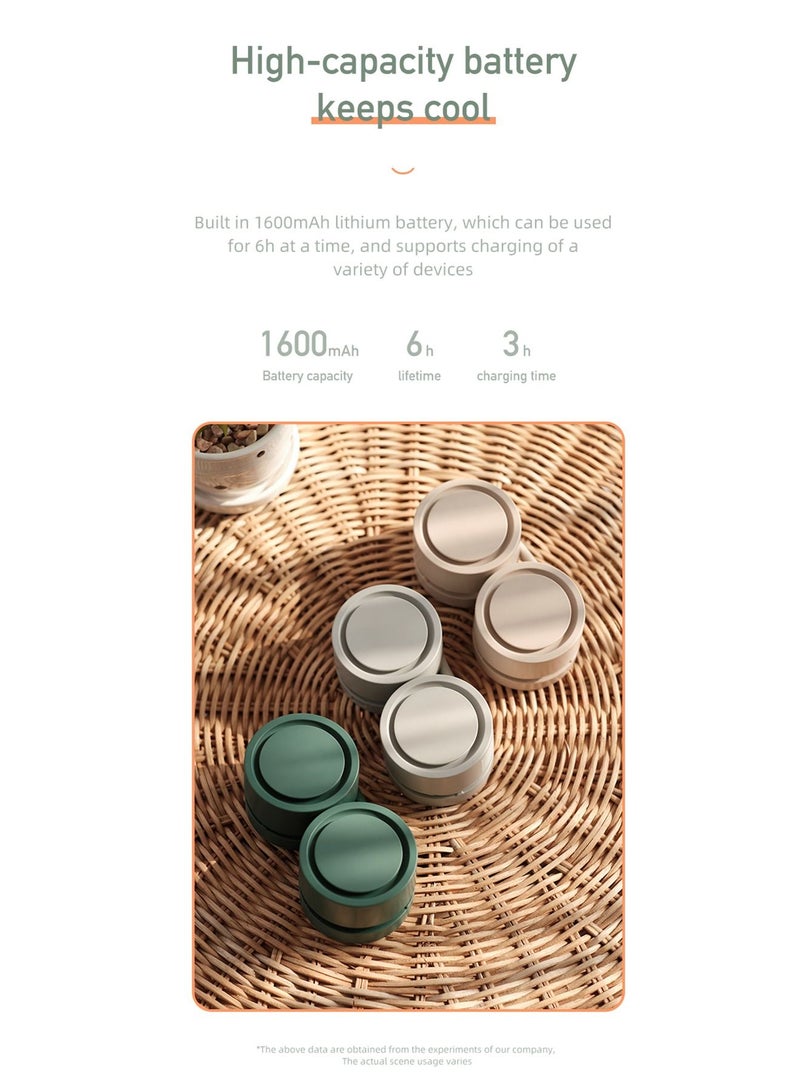Image resolution: width=800 pixels, height=1091 pixels.
Task: Click the 3h charging figure
Action: coord(516,344)
